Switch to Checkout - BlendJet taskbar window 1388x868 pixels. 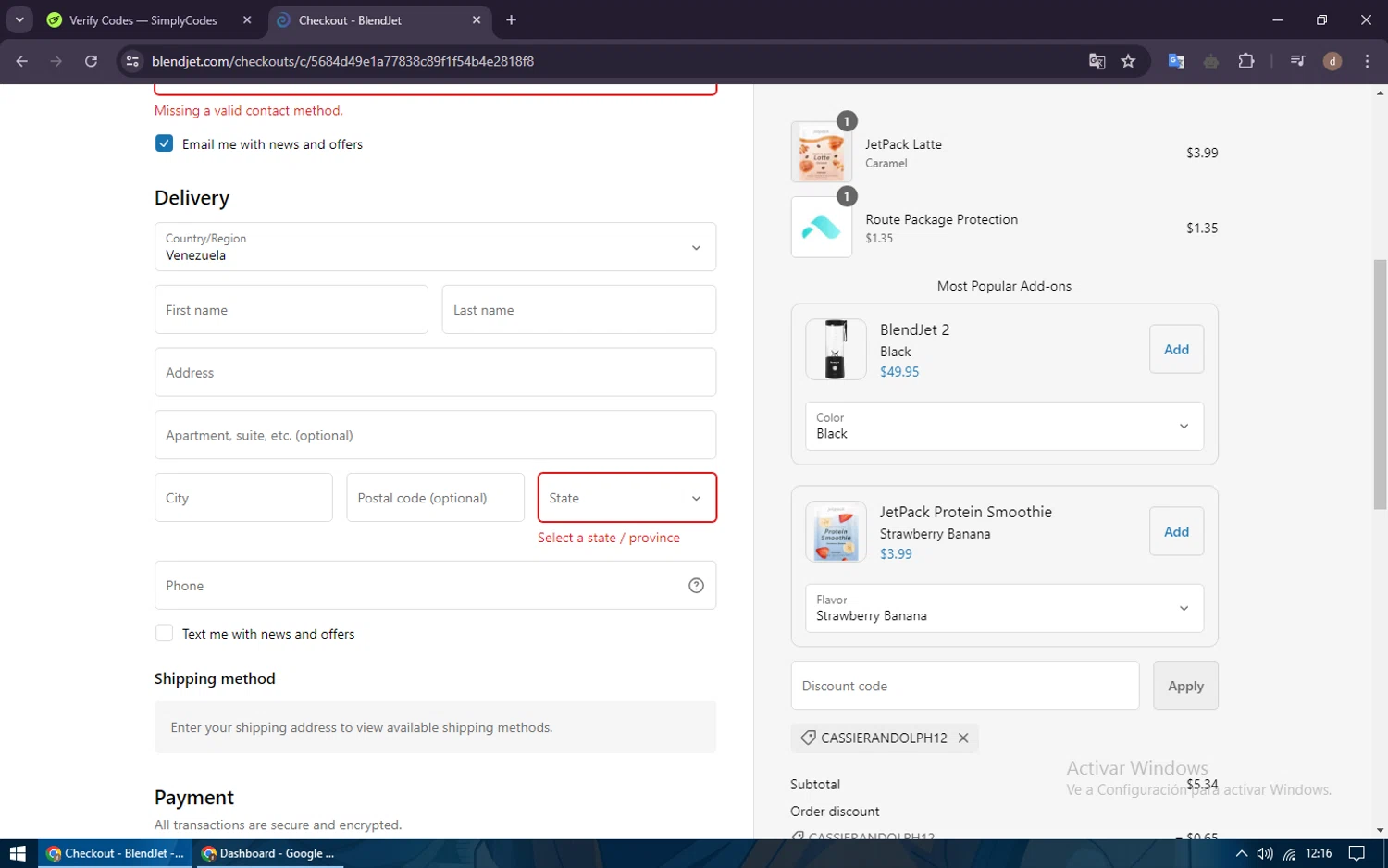115,853
